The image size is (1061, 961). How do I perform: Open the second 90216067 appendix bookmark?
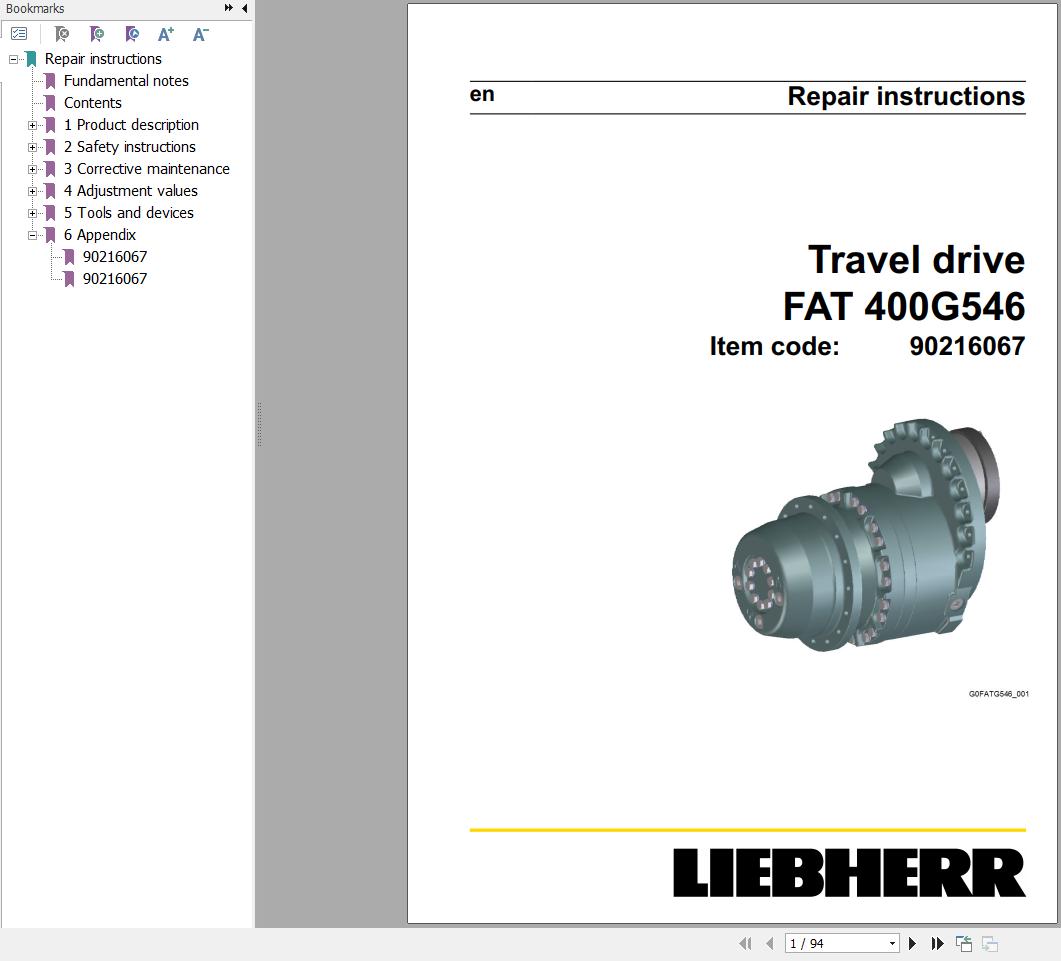point(114,279)
